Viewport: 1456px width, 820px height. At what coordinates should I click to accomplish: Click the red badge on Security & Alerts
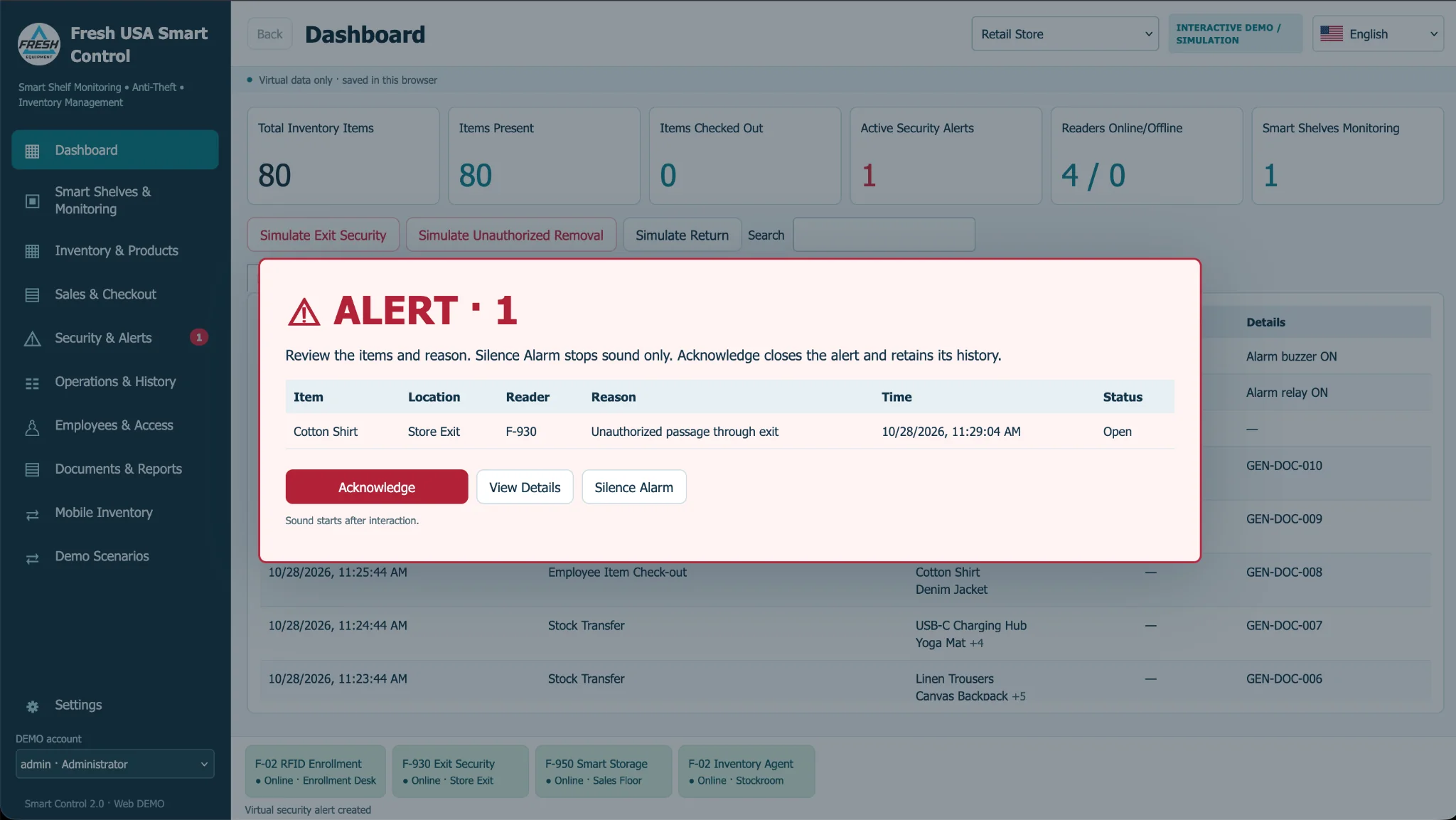[x=198, y=337]
